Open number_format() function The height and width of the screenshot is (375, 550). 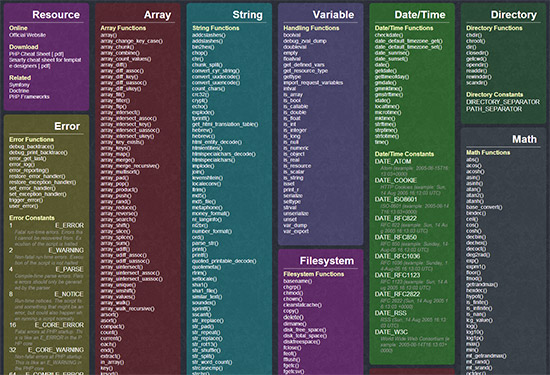click(x=212, y=232)
